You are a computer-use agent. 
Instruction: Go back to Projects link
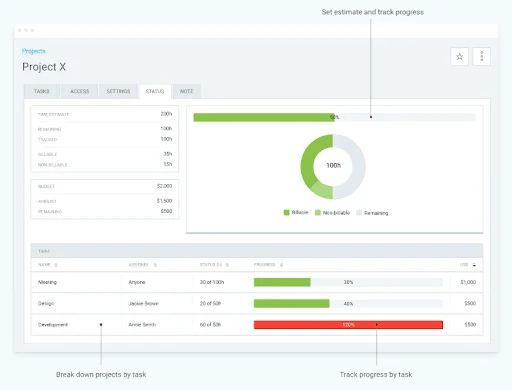coord(34,51)
